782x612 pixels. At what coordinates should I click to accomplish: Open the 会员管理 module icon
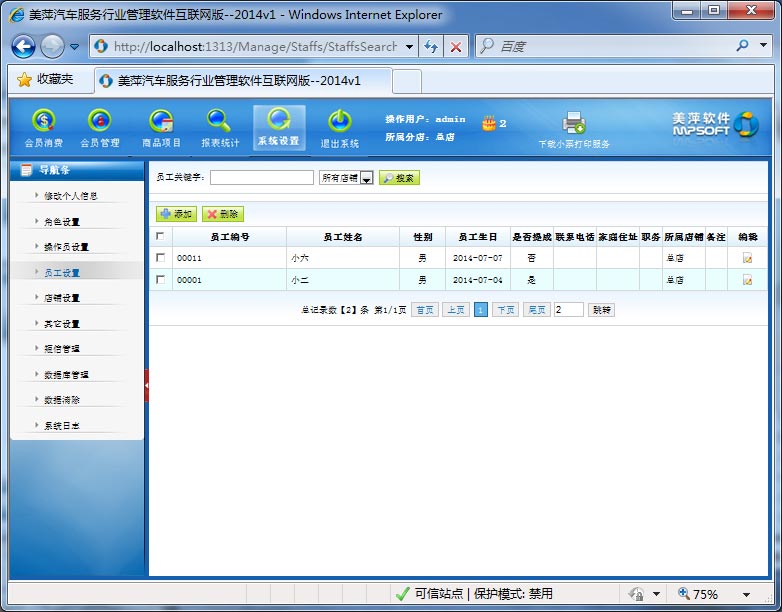pyautogui.click(x=99, y=121)
